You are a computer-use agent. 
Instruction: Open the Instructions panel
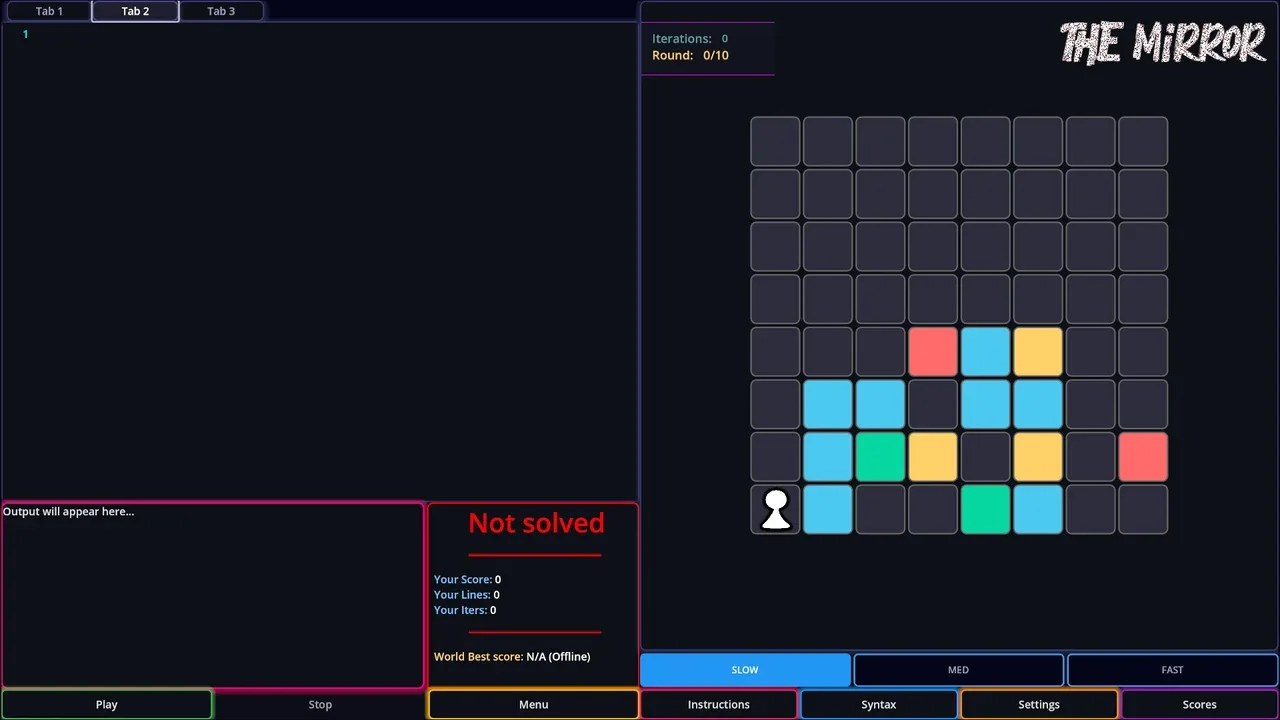coord(718,704)
